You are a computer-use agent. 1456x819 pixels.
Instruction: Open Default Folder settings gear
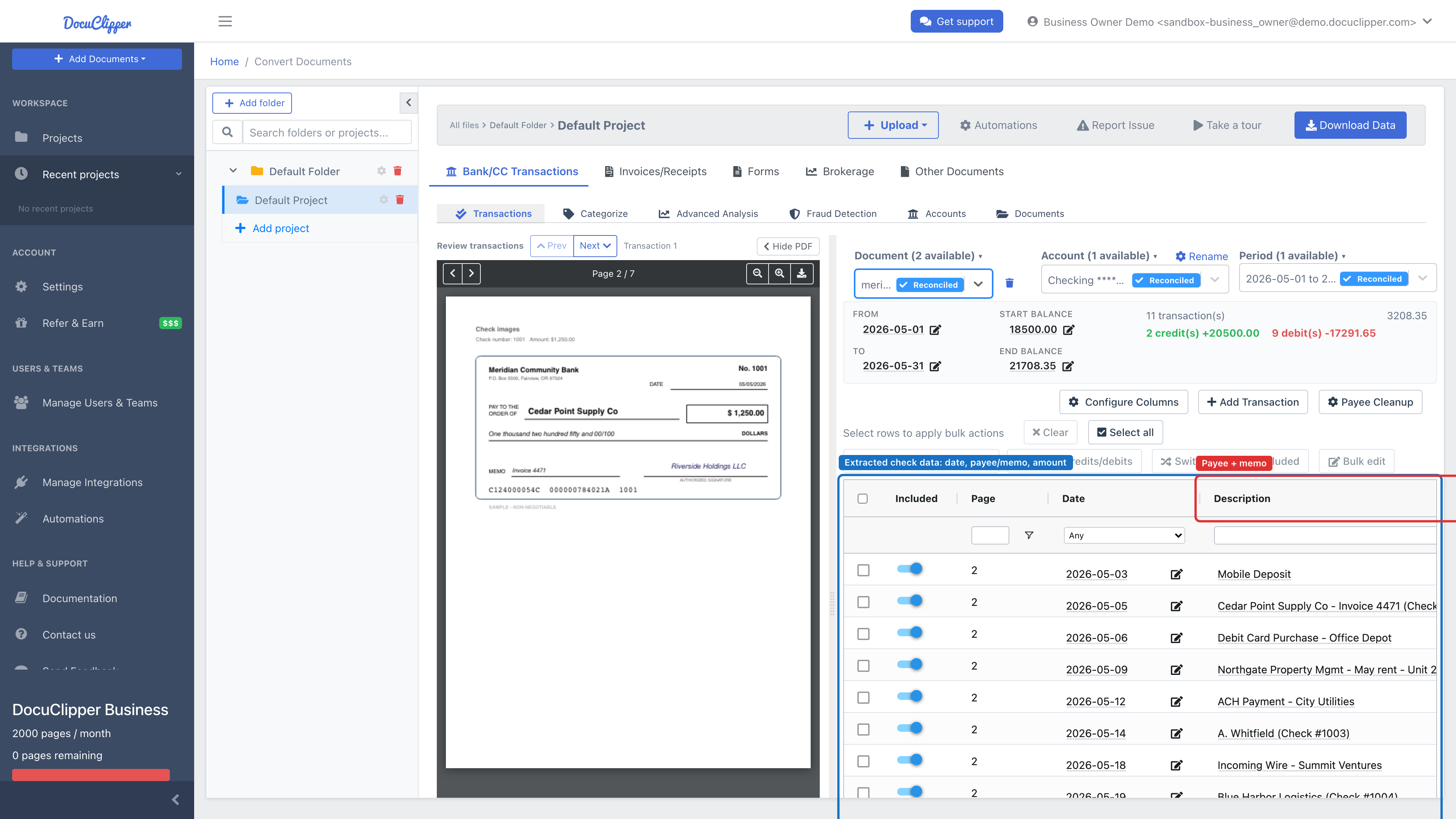click(x=381, y=171)
